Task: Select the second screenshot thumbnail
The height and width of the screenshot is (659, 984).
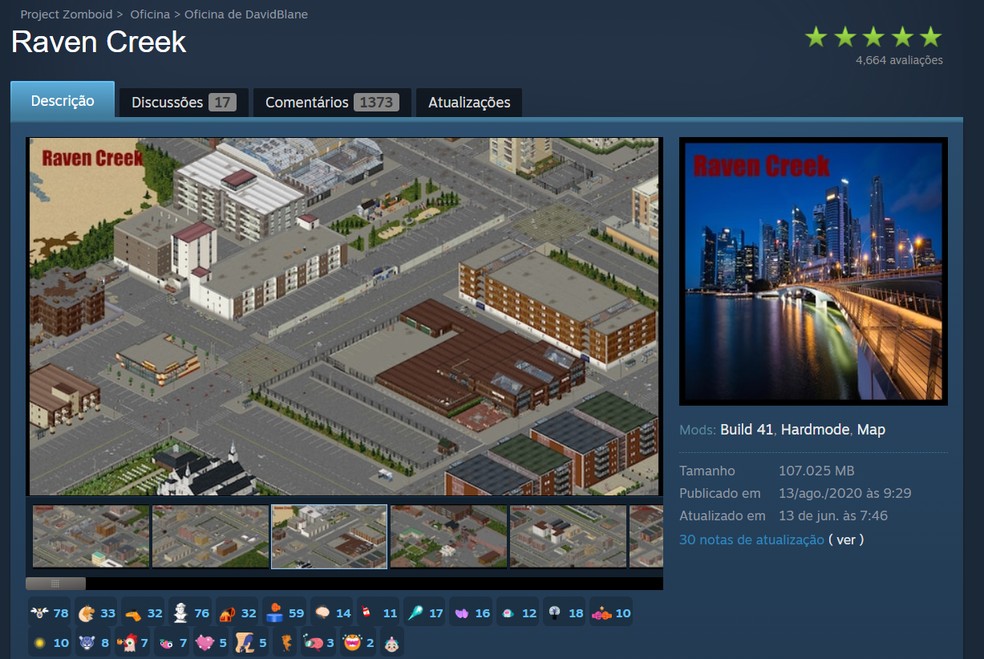Action: point(210,537)
